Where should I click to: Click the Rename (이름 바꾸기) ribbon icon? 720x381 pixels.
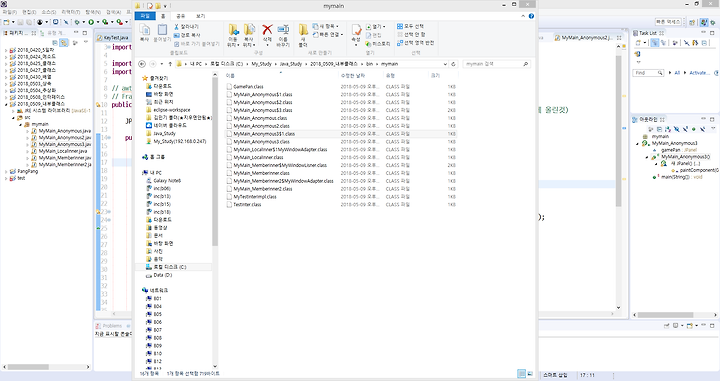pyautogui.click(x=283, y=30)
